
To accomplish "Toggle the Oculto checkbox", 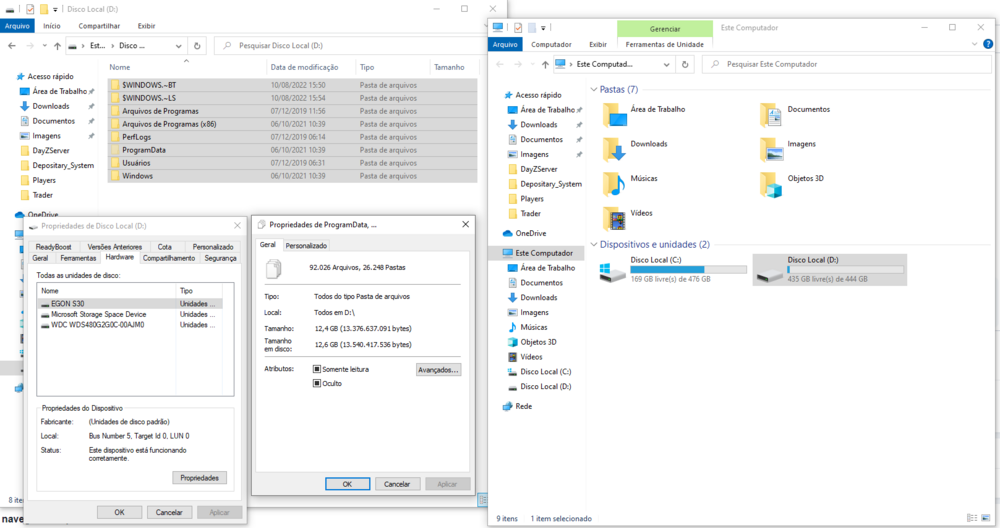I will (317, 383).
